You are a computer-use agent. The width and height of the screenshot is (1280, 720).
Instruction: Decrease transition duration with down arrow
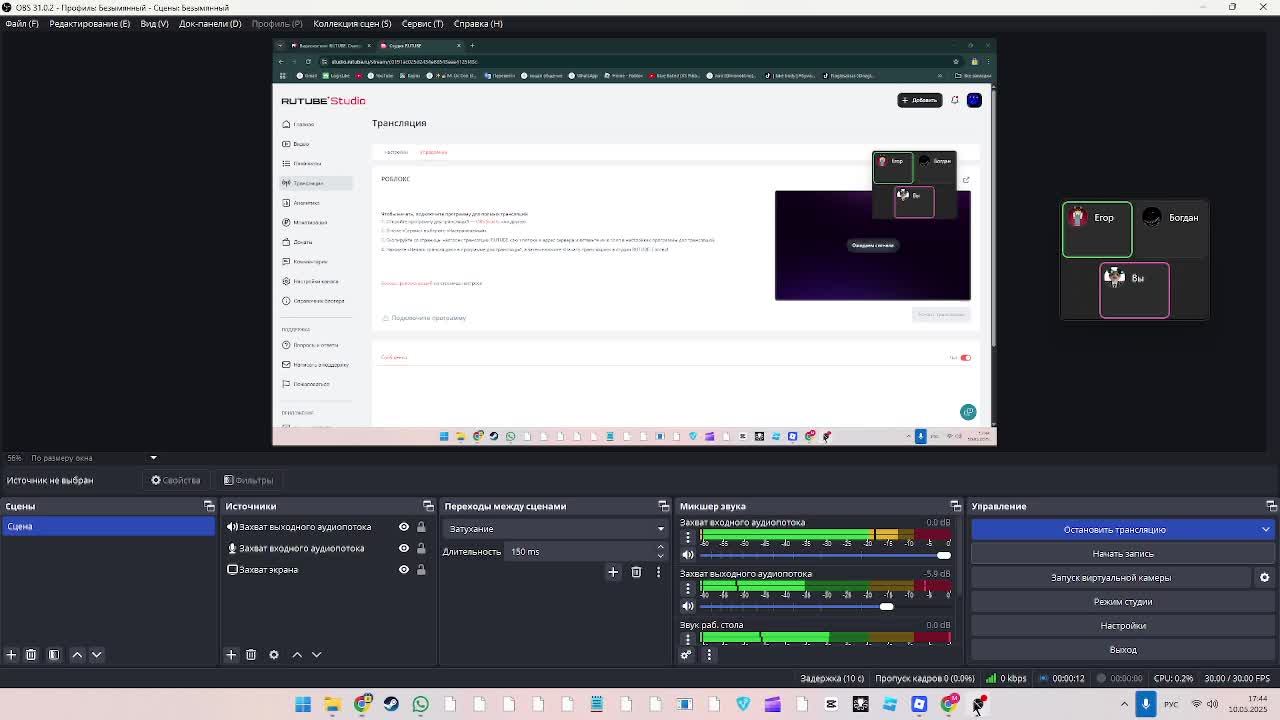[660, 555]
